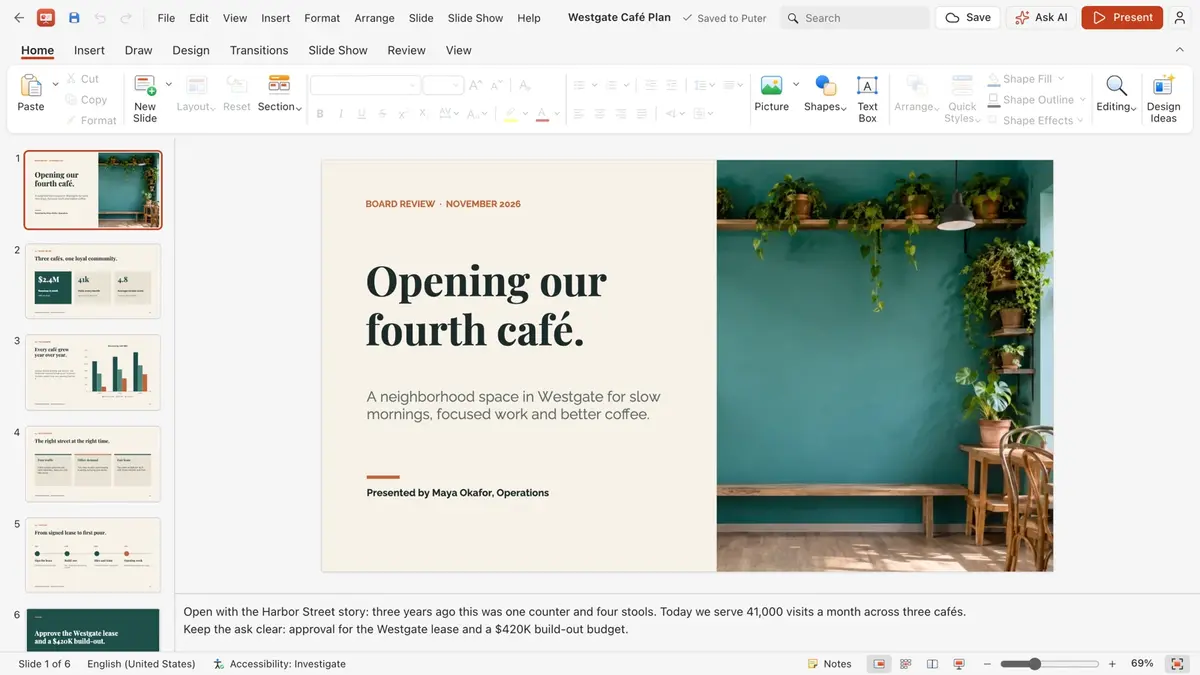Switch to the Review tab
The image size is (1200, 675).
tap(406, 50)
